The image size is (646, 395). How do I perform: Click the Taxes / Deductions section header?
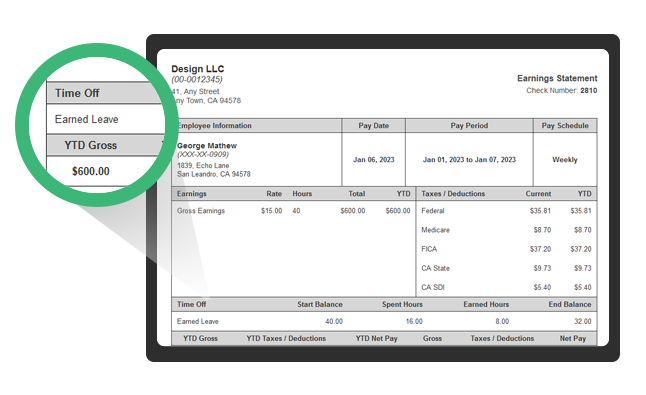coord(453,194)
